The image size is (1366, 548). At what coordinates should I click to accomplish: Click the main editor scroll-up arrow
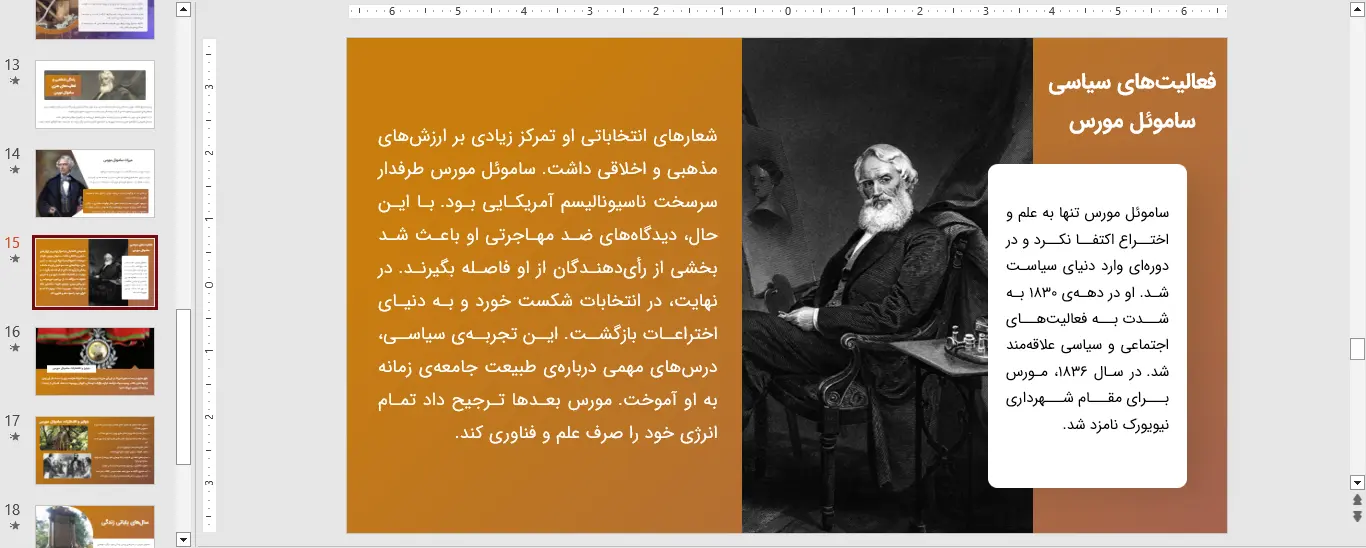coord(1357,10)
